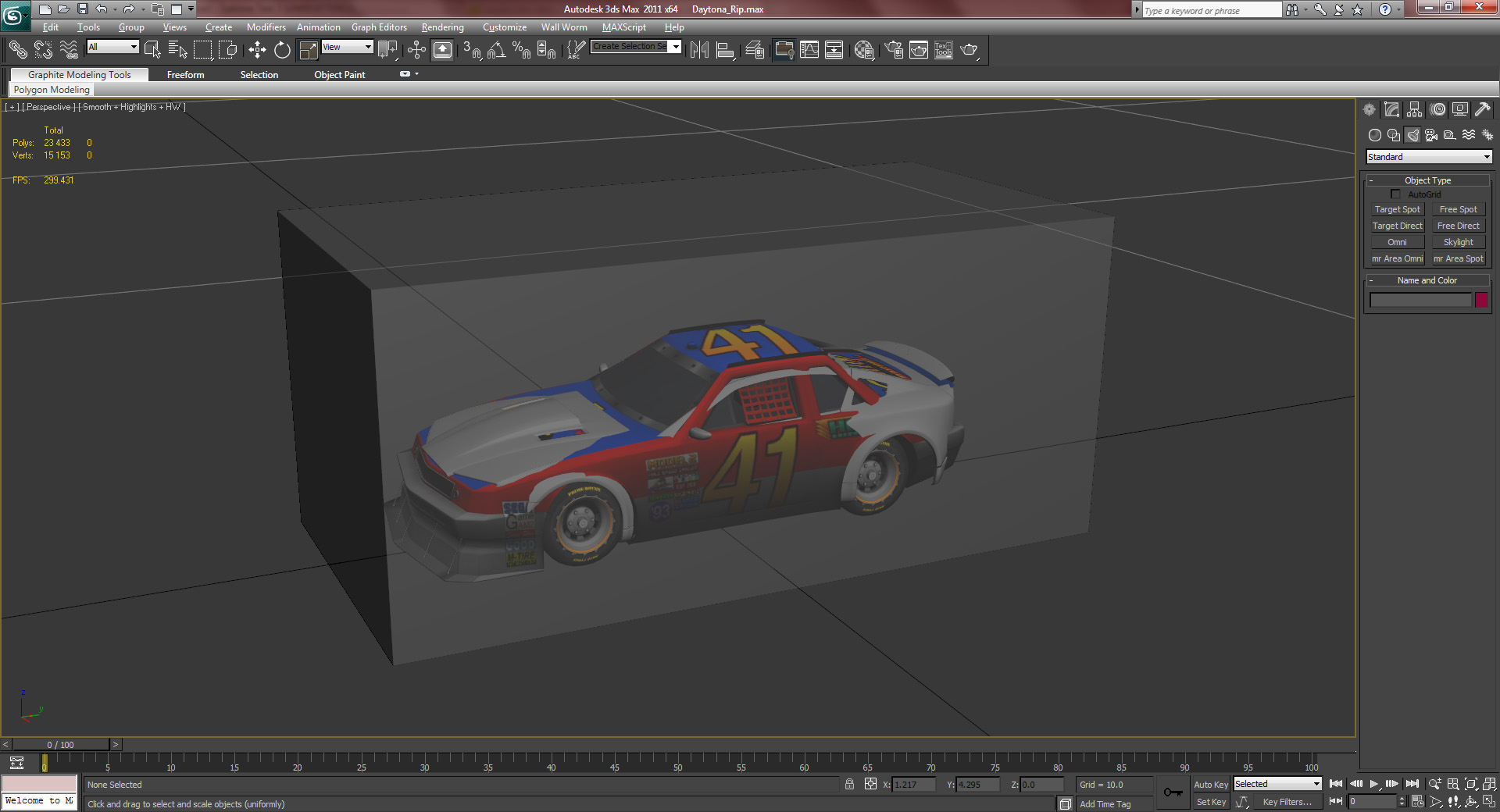Activate the Select and Rotate tool
The image size is (1500, 812).
(282, 50)
